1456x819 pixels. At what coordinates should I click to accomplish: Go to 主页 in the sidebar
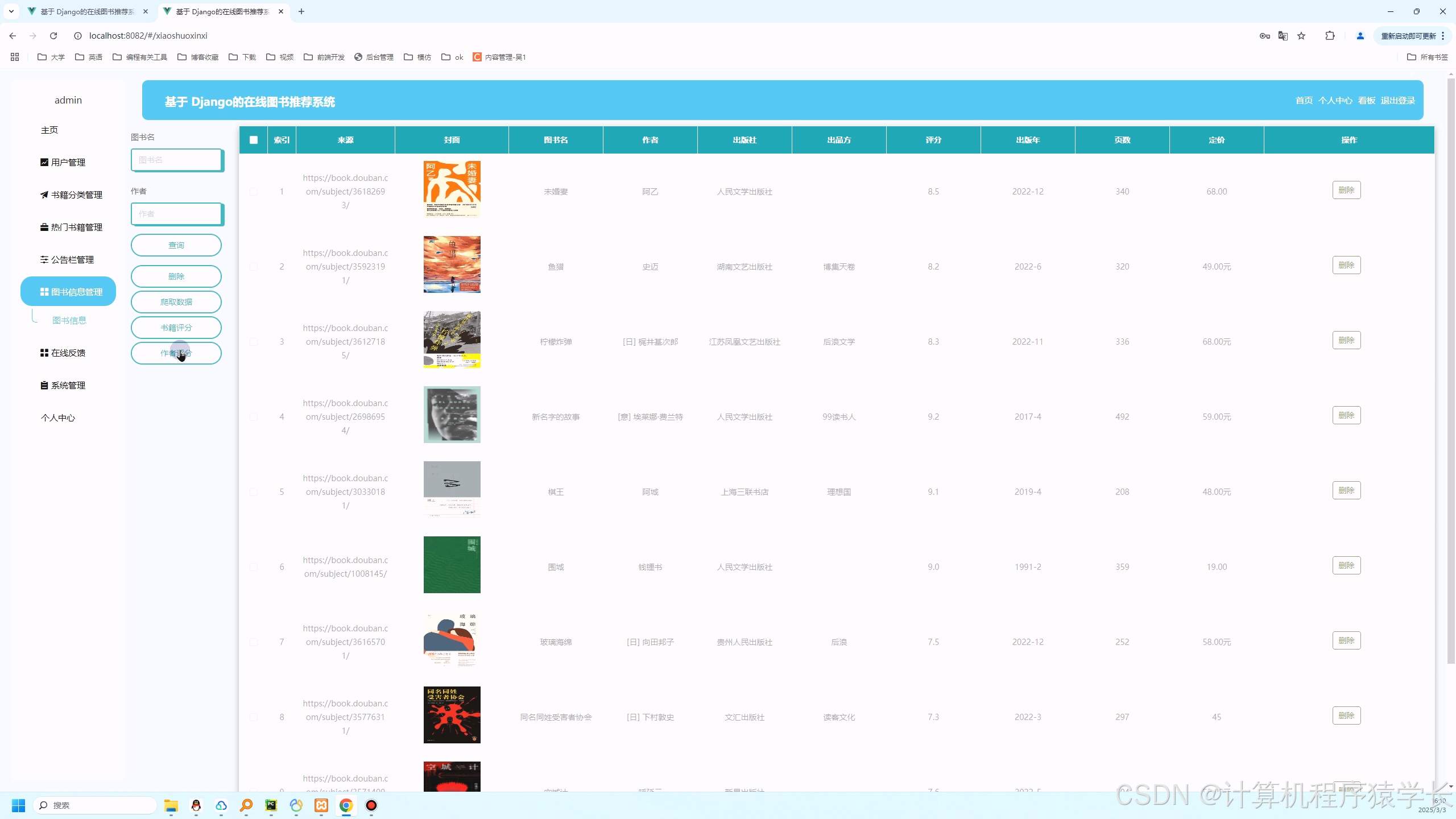(x=49, y=130)
